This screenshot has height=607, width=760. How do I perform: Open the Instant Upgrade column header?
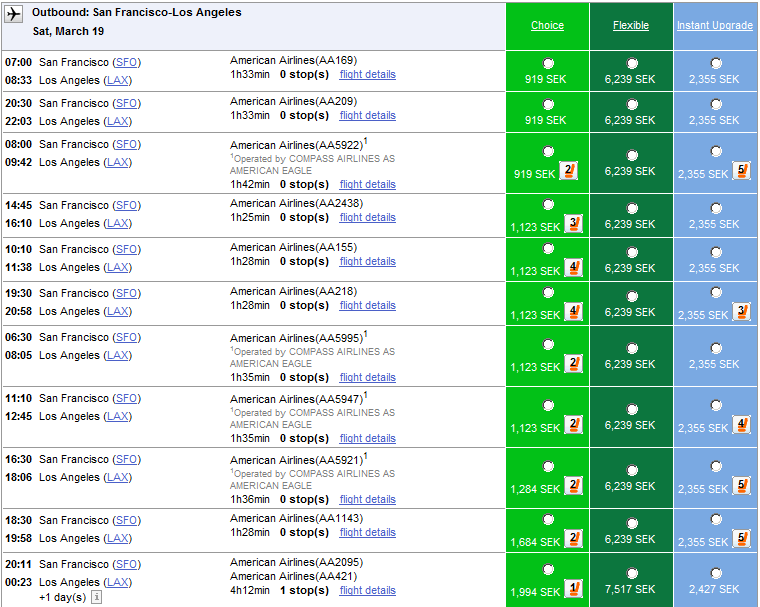(x=715, y=26)
